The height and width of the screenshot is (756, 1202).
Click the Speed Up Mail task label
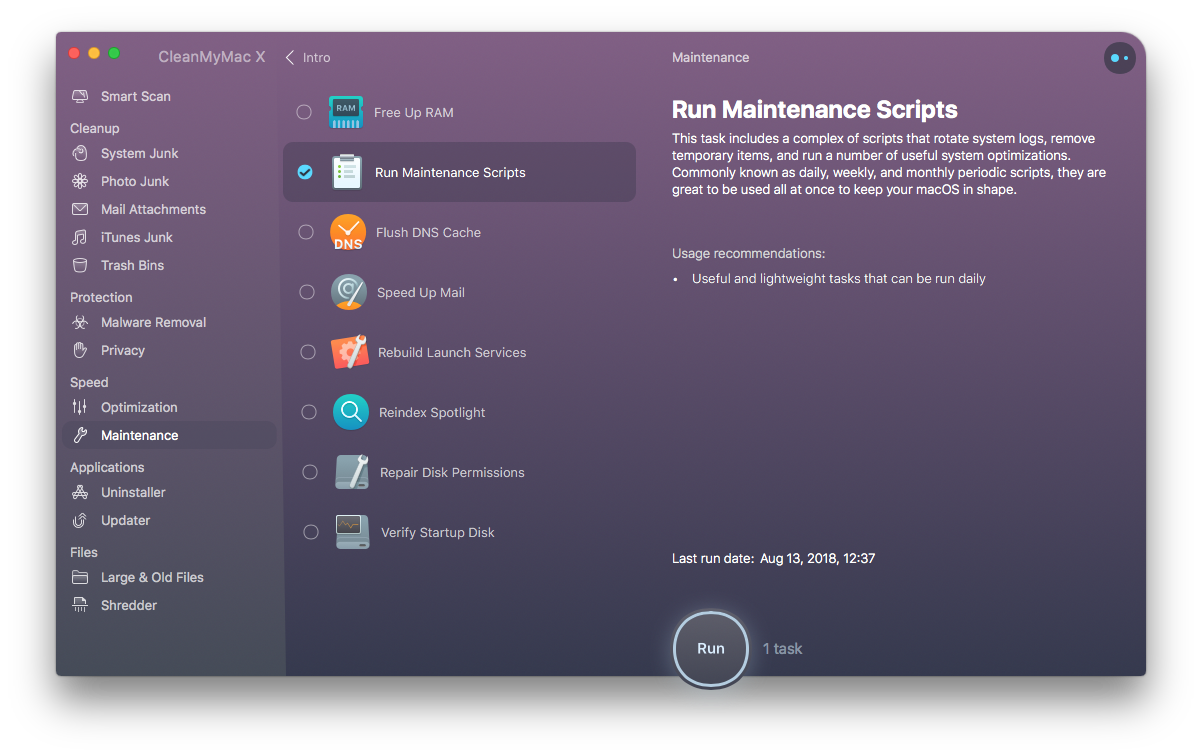coord(421,292)
